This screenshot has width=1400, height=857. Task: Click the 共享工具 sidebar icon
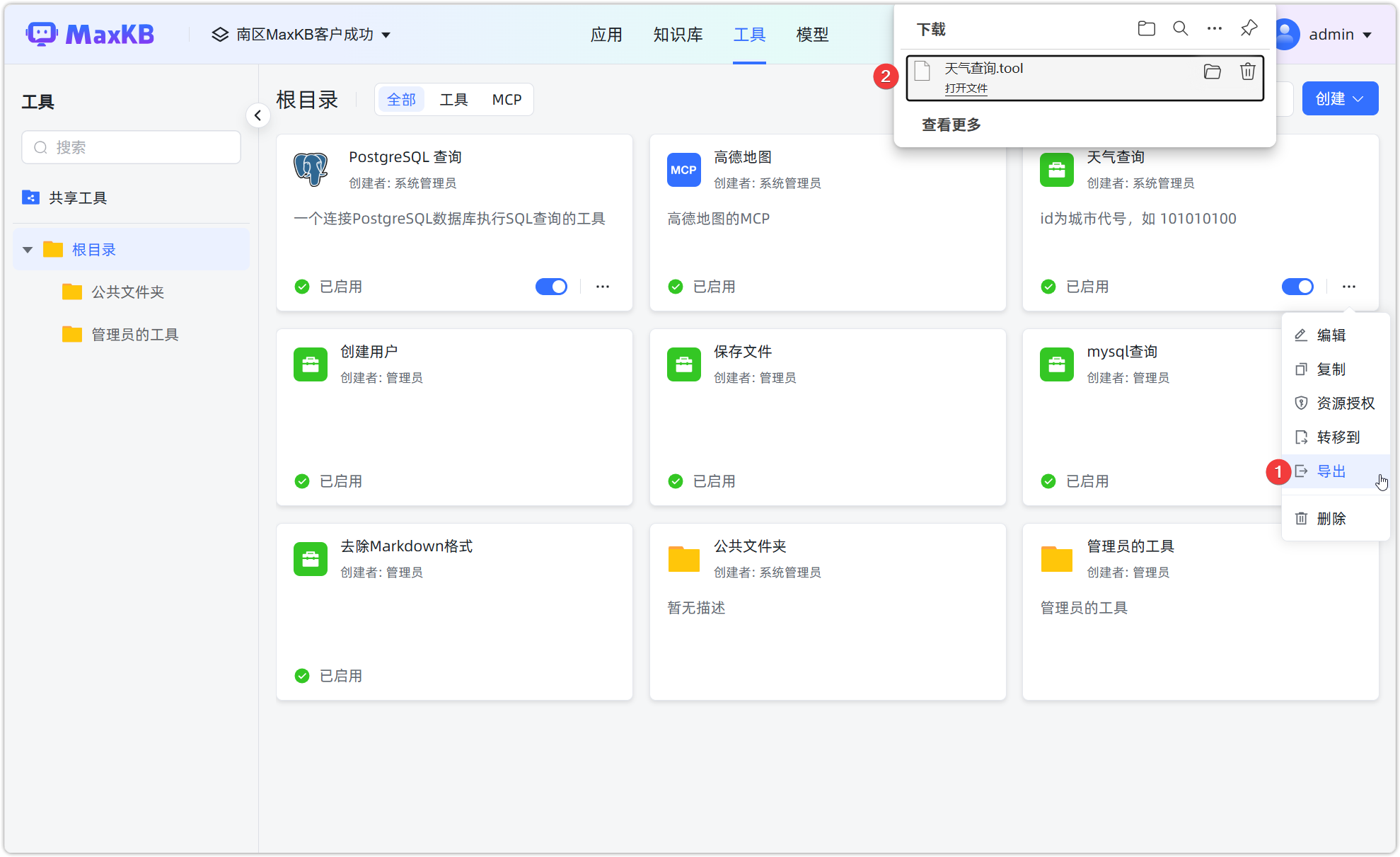[x=30, y=197]
